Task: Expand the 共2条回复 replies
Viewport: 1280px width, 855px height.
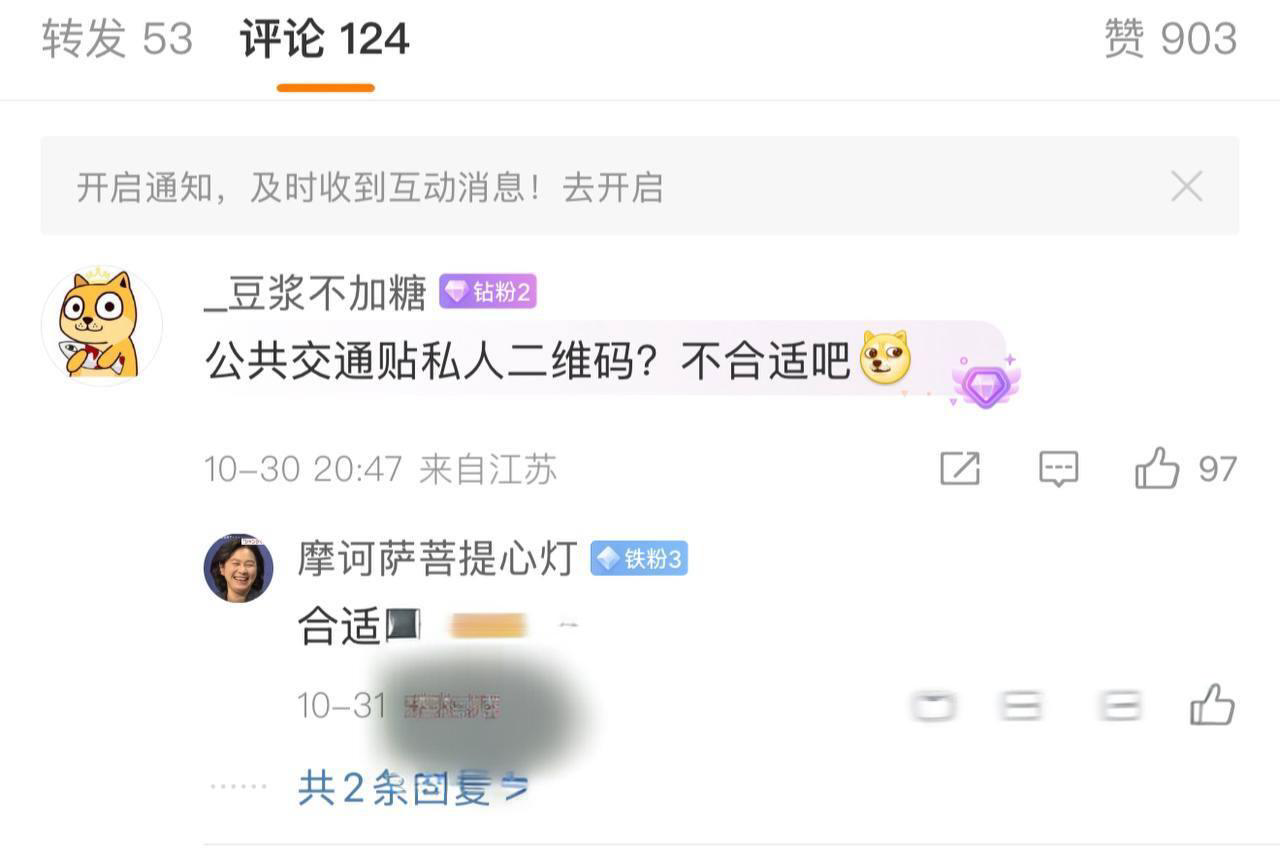Action: click(x=413, y=789)
